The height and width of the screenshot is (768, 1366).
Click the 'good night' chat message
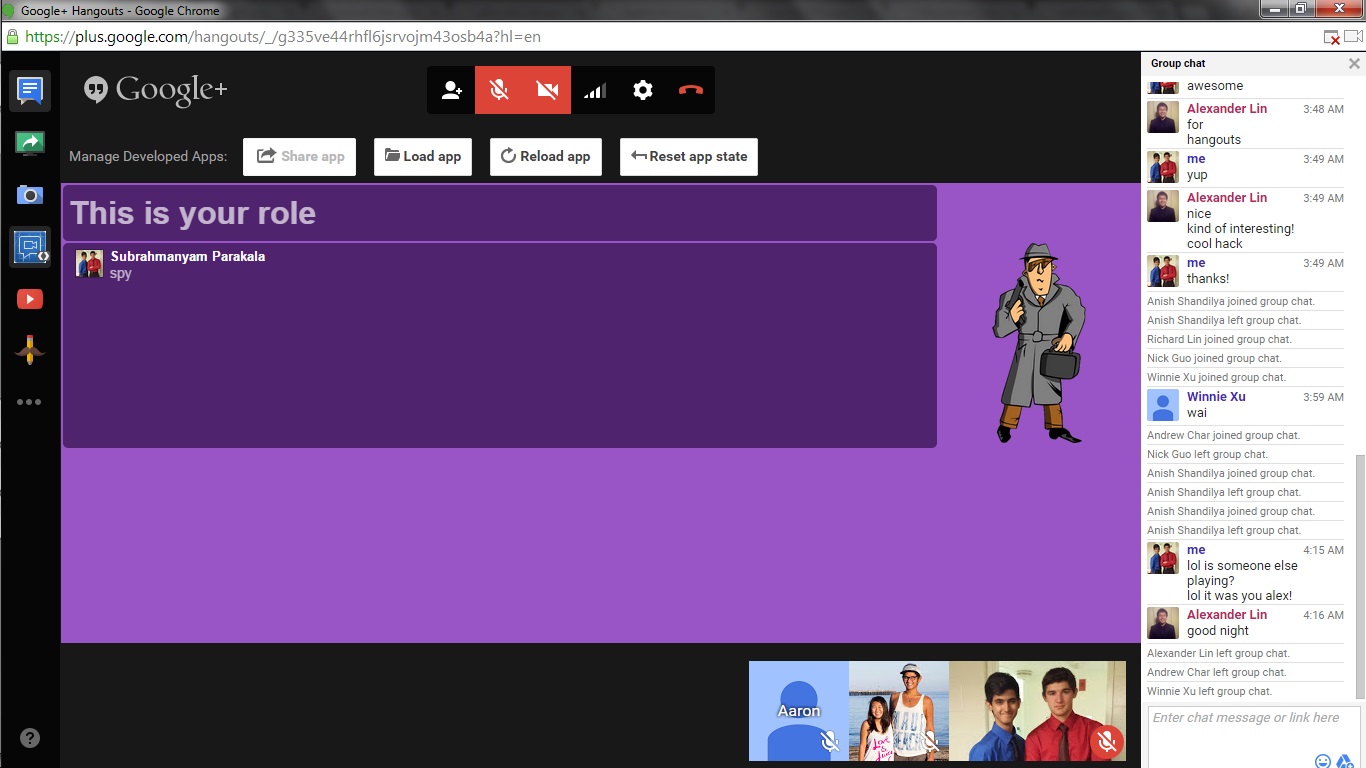click(1218, 631)
